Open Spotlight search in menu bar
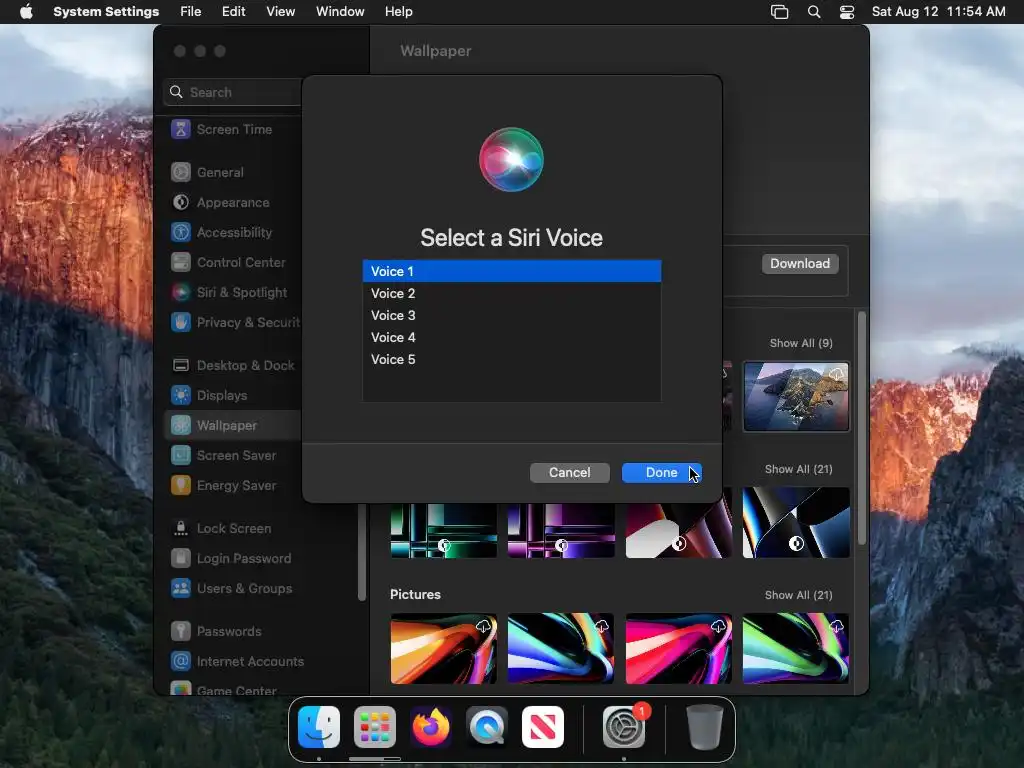This screenshot has width=1024, height=768. tap(814, 12)
